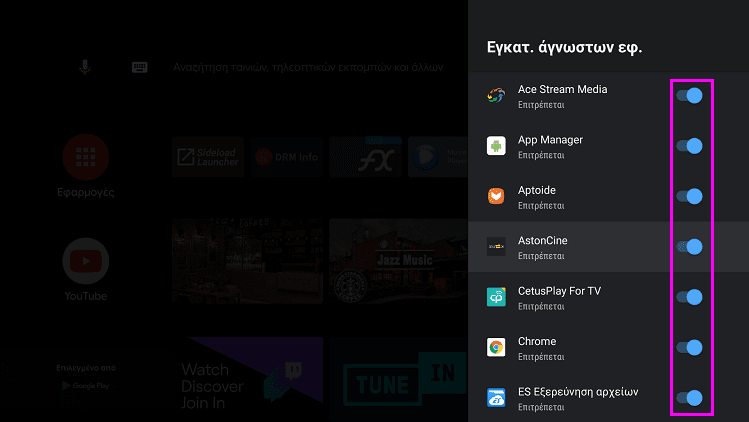Image resolution: width=749 pixels, height=422 pixels.
Task: Launch YouTube from the home sidebar
Action: 86,261
